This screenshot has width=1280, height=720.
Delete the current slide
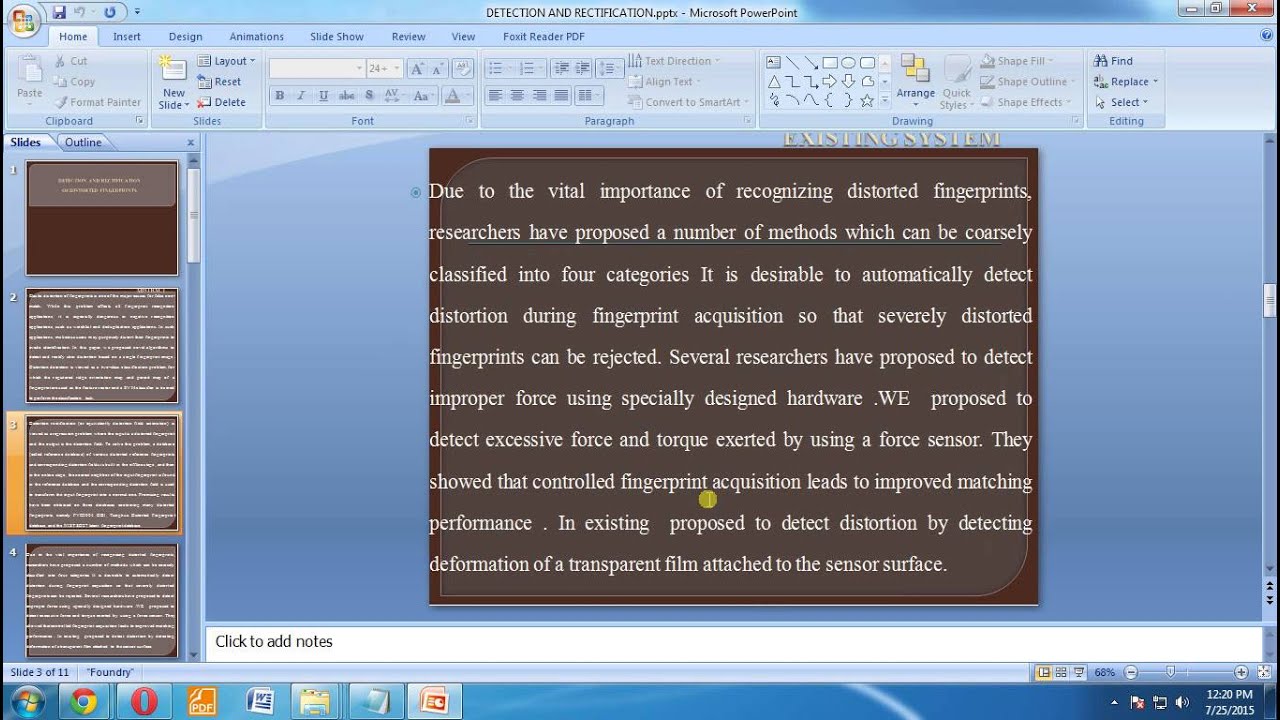tap(222, 102)
